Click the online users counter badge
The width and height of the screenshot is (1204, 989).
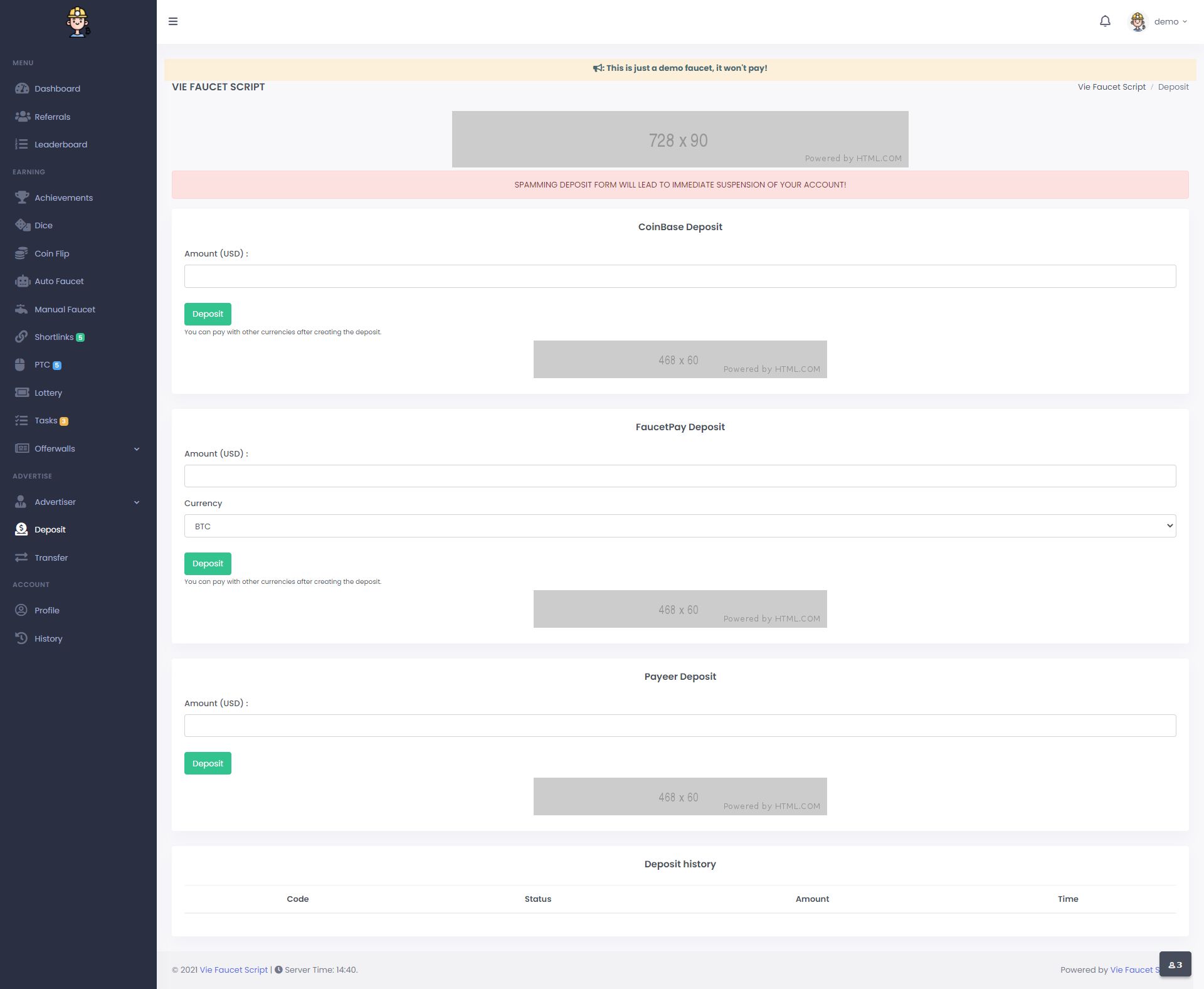(x=1175, y=965)
